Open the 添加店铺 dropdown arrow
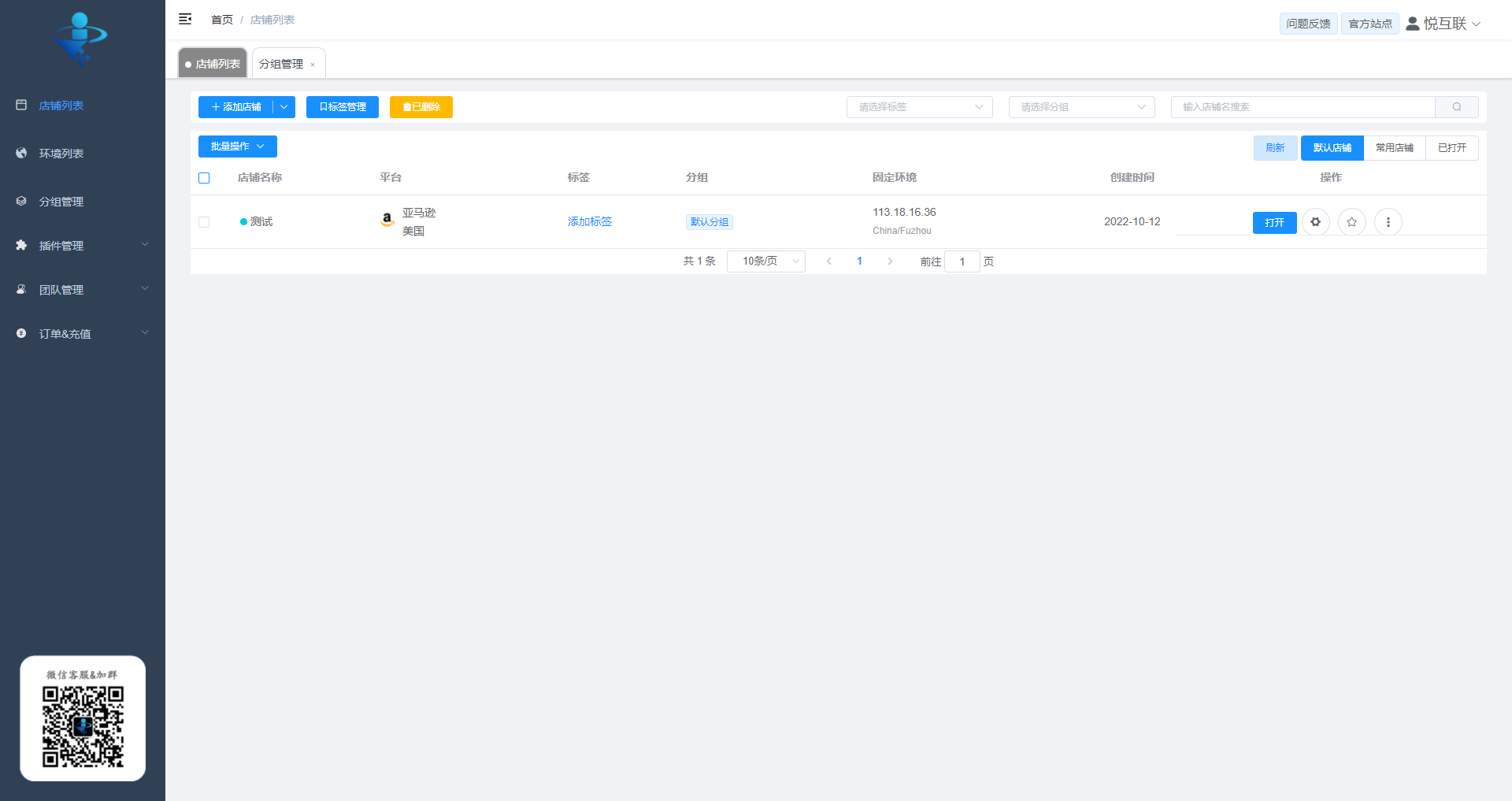 point(284,107)
